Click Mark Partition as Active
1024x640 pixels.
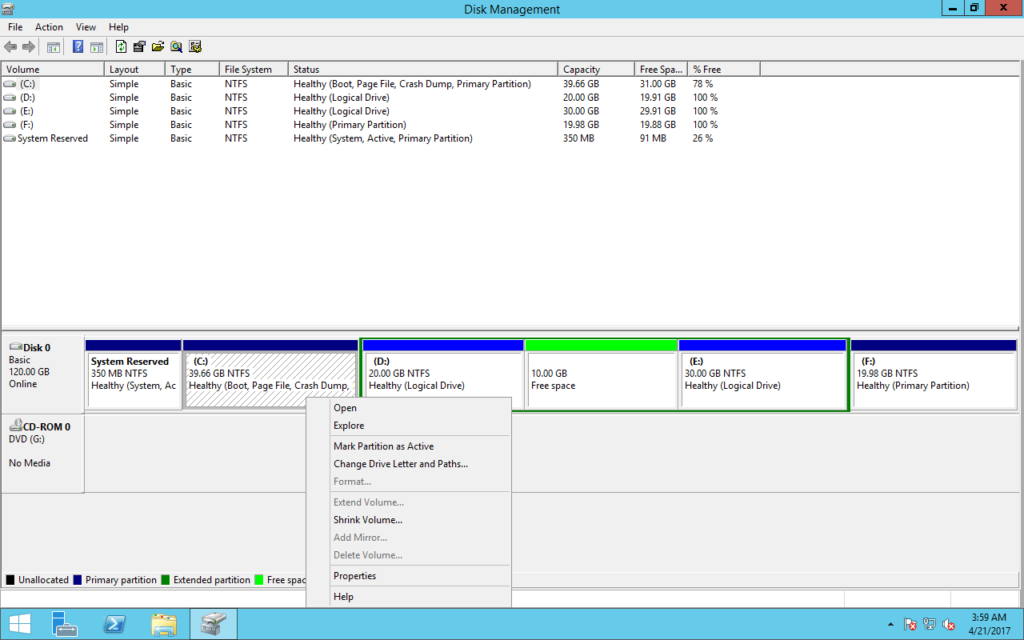383,446
